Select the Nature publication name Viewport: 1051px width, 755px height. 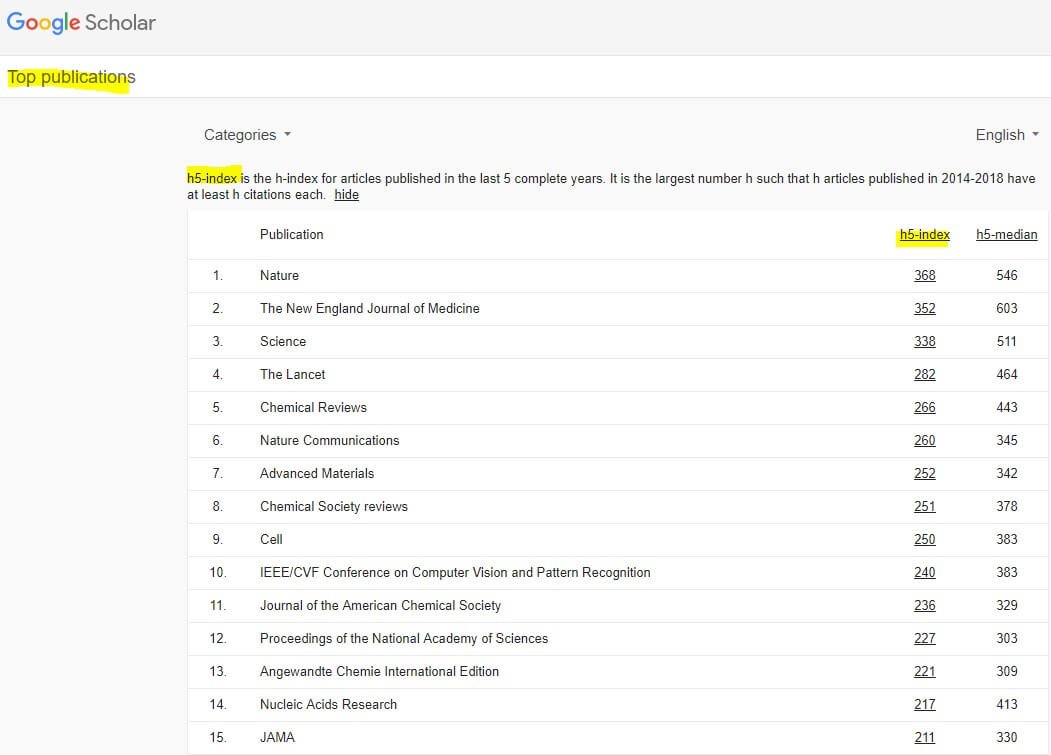(x=280, y=276)
